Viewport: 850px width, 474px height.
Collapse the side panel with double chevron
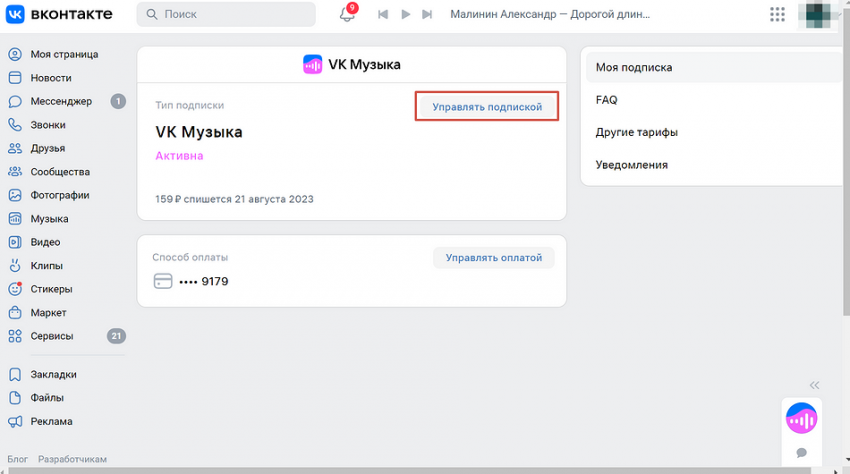(x=814, y=385)
